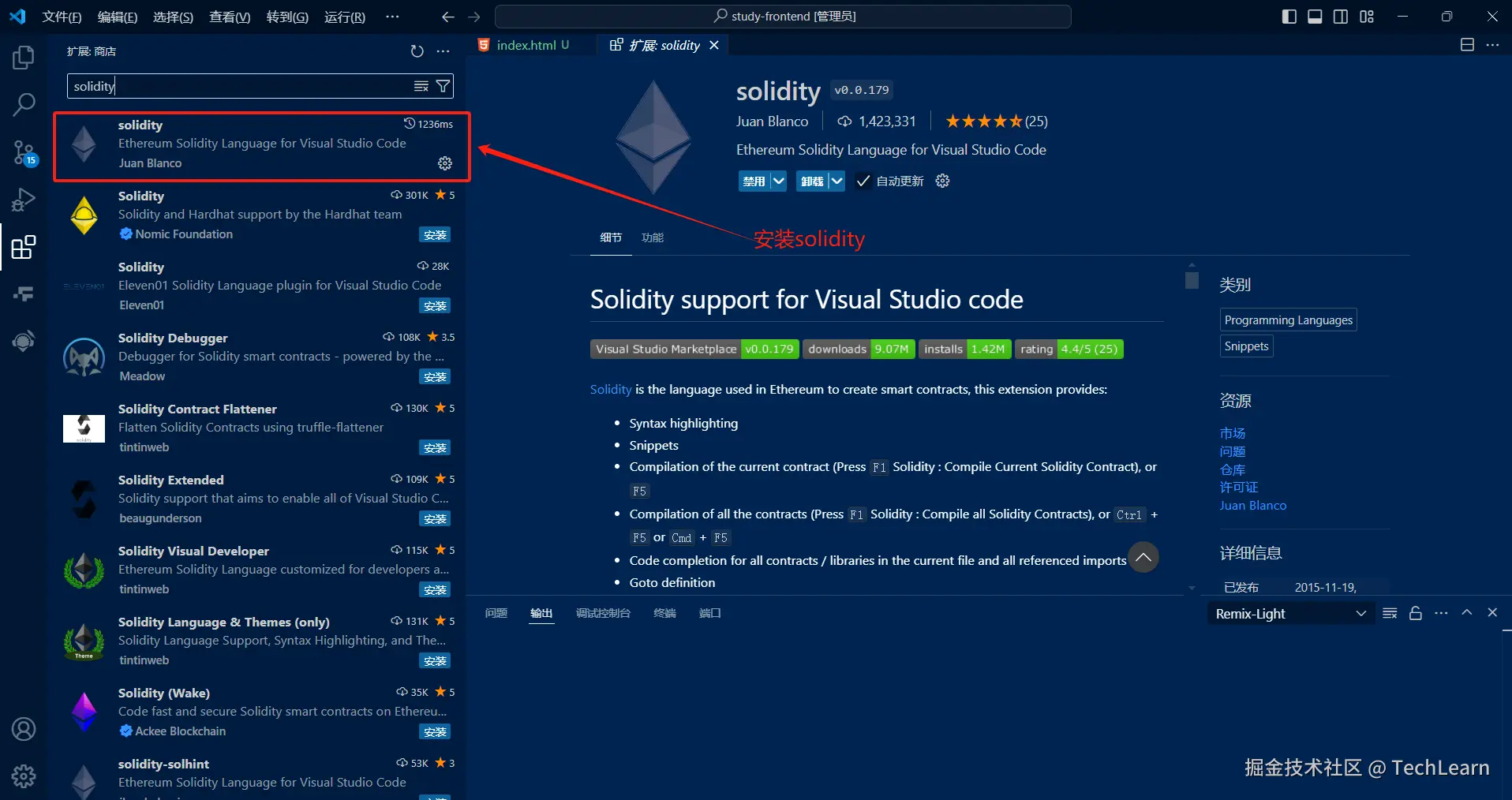This screenshot has width=1512, height=800.
Task: Toggle output auto-scroll lock
Action: pyautogui.click(x=1416, y=613)
